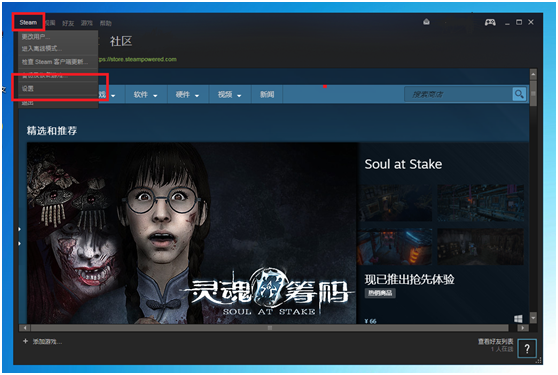View the bottom-left Soul at Stake screenshot thumbnail

tap(395, 247)
